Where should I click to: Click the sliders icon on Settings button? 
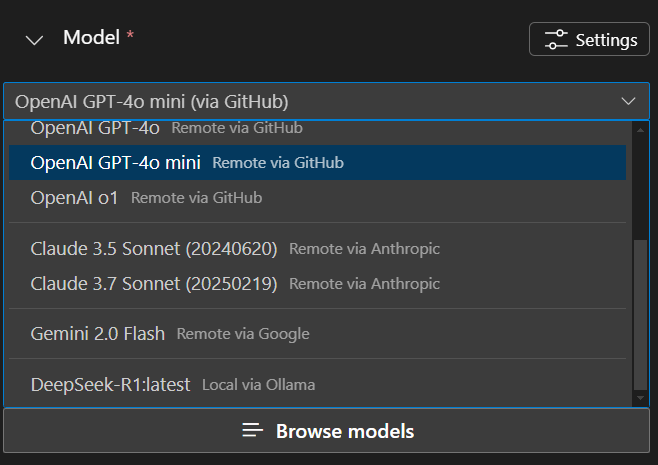pos(555,40)
